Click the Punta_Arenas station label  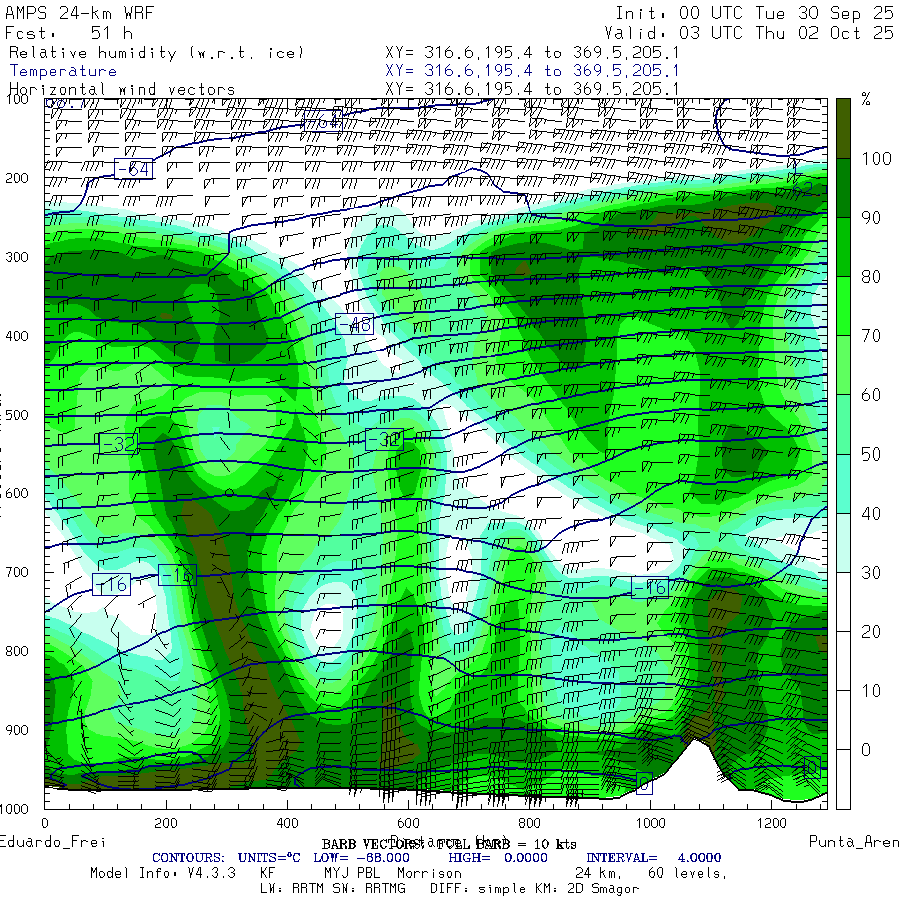point(853,842)
